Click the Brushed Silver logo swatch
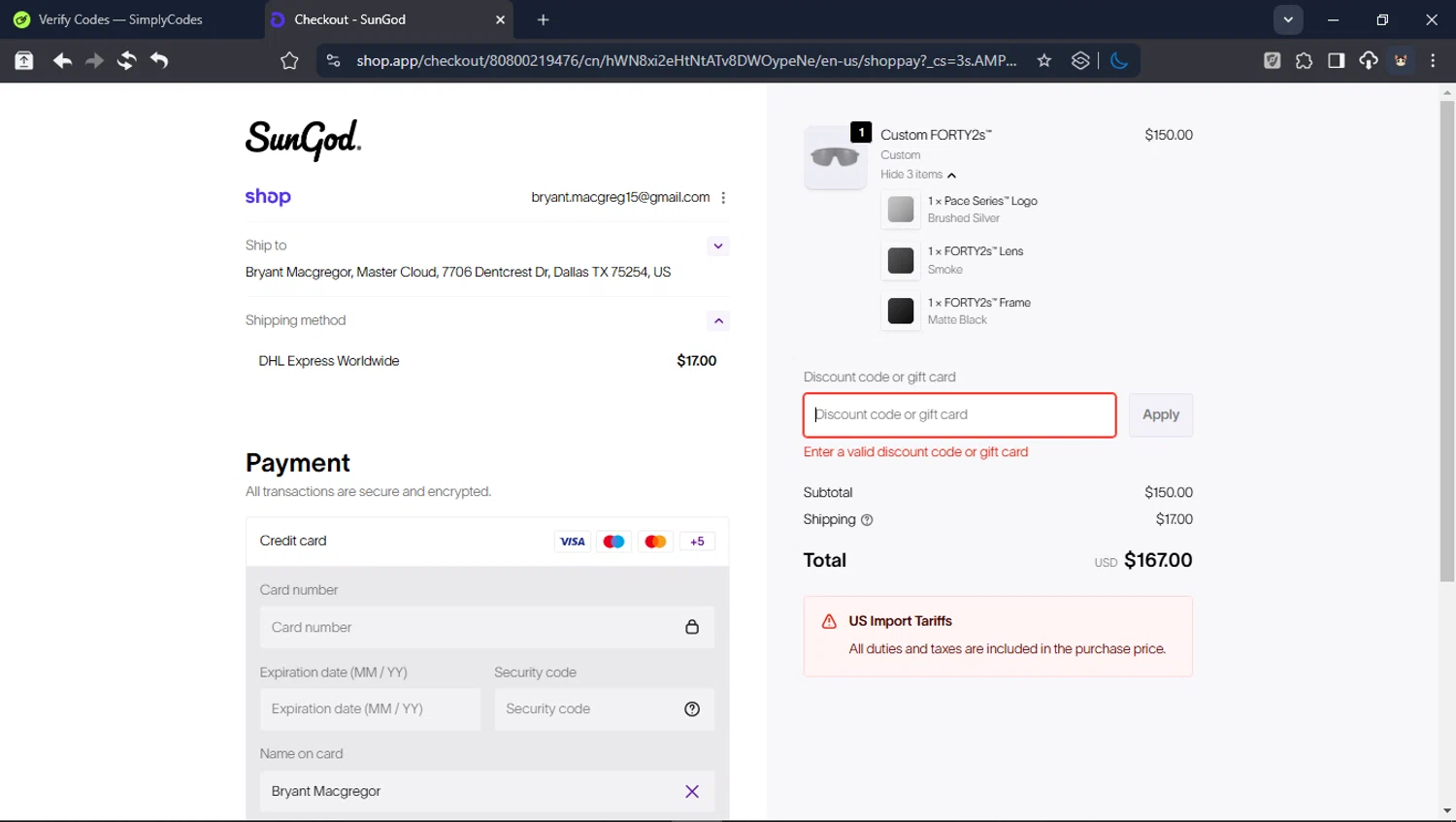1456x822 pixels. [901, 210]
